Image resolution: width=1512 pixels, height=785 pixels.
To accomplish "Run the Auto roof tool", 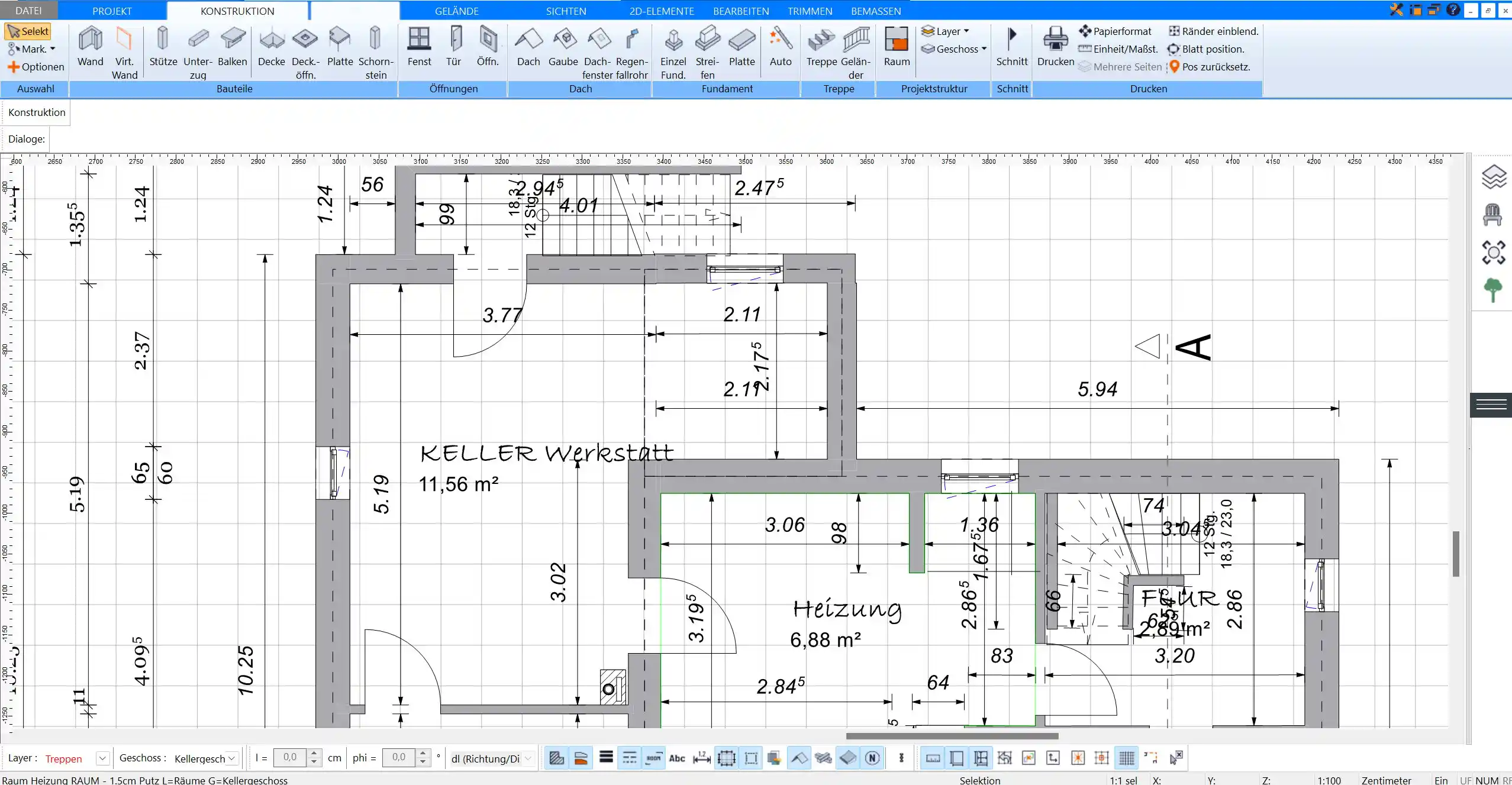I will coord(780,47).
